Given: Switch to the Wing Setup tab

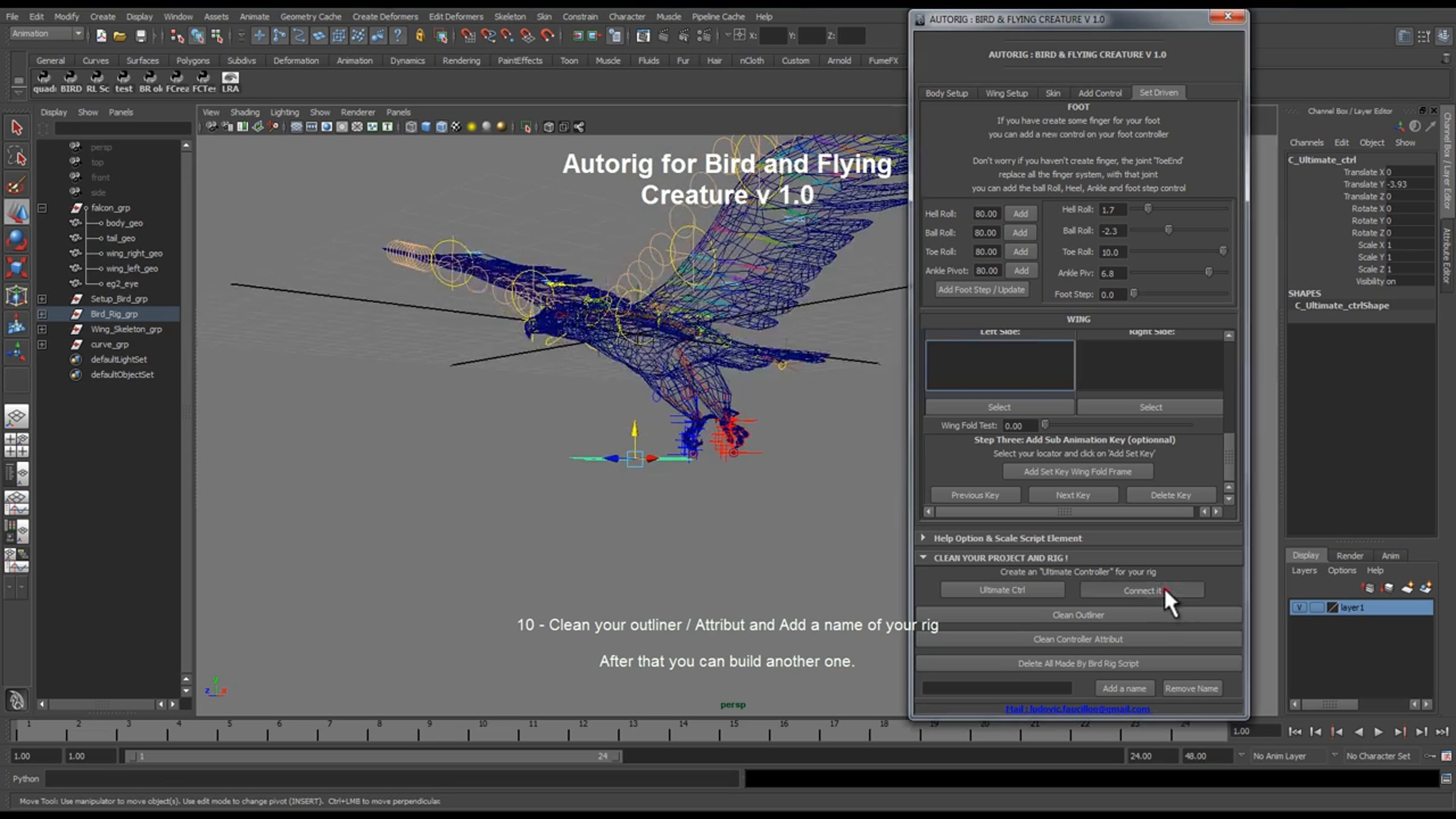Looking at the screenshot, I should coord(1006,93).
